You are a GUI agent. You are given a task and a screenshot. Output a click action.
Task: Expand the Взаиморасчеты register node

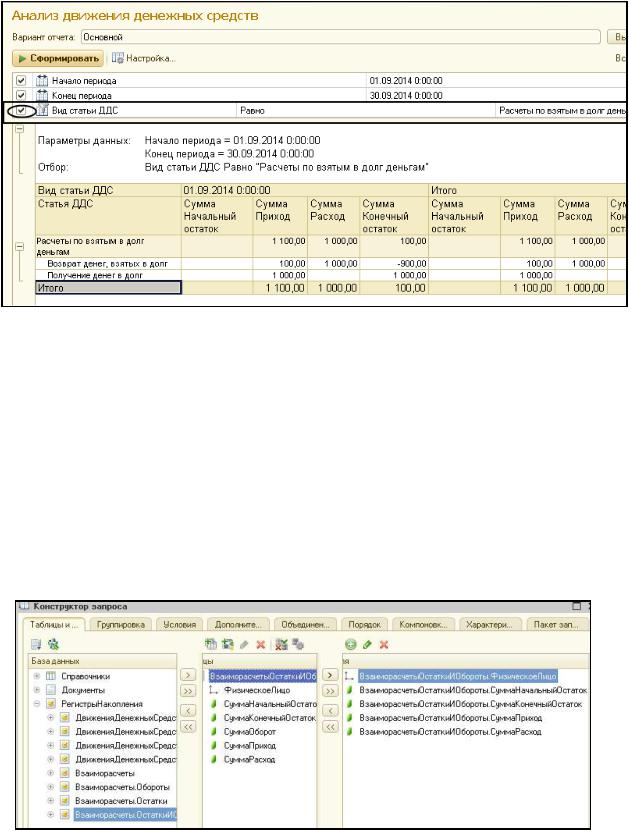point(51,773)
